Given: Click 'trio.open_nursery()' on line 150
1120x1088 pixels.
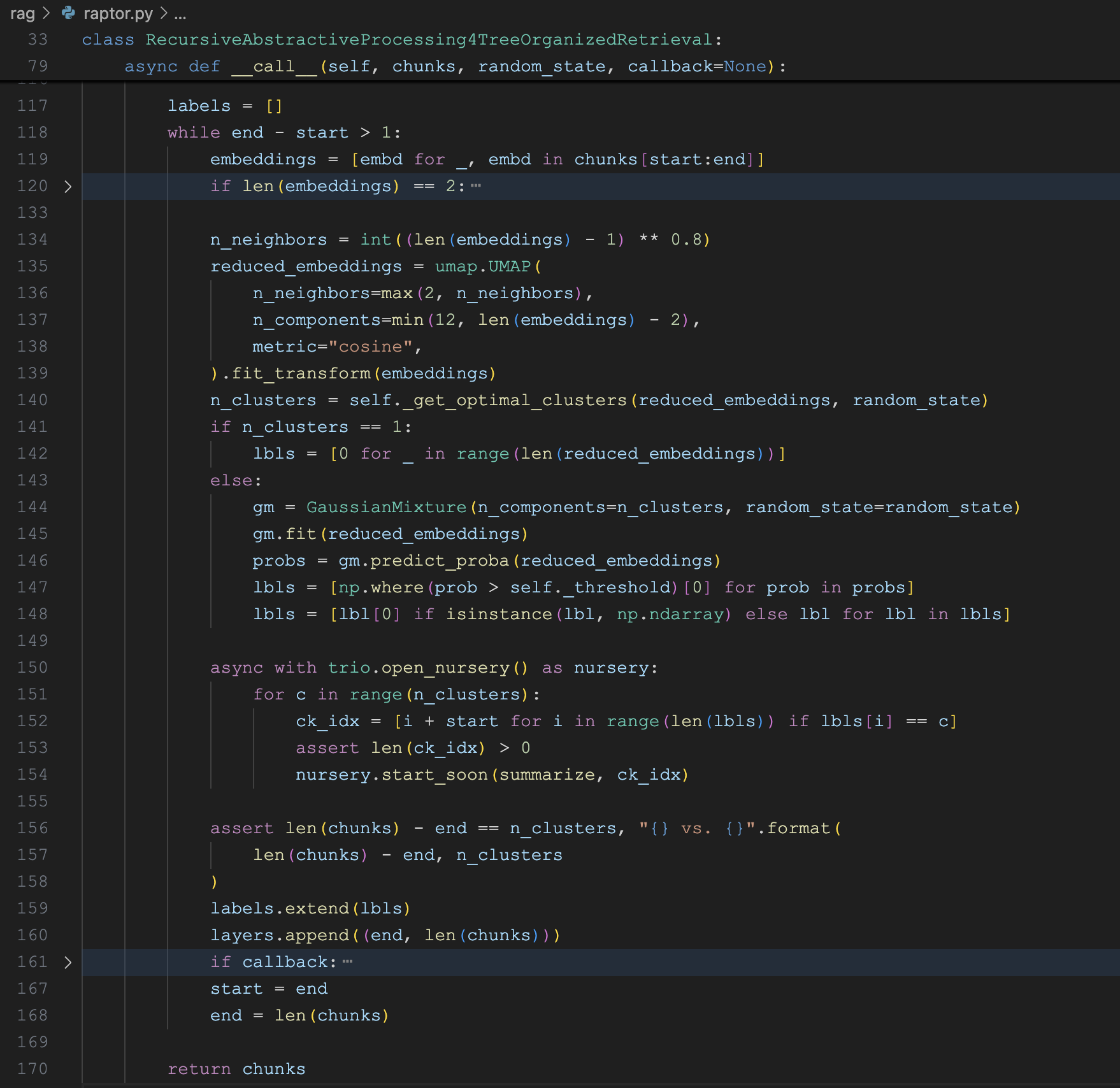Looking at the screenshot, I should [428, 668].
